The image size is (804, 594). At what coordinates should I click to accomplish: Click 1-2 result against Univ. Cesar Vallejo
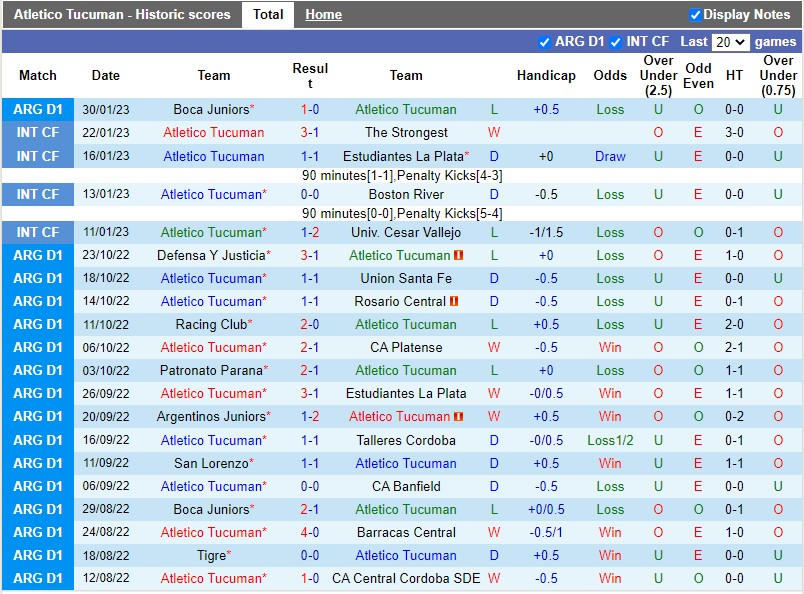pos(310,232)
